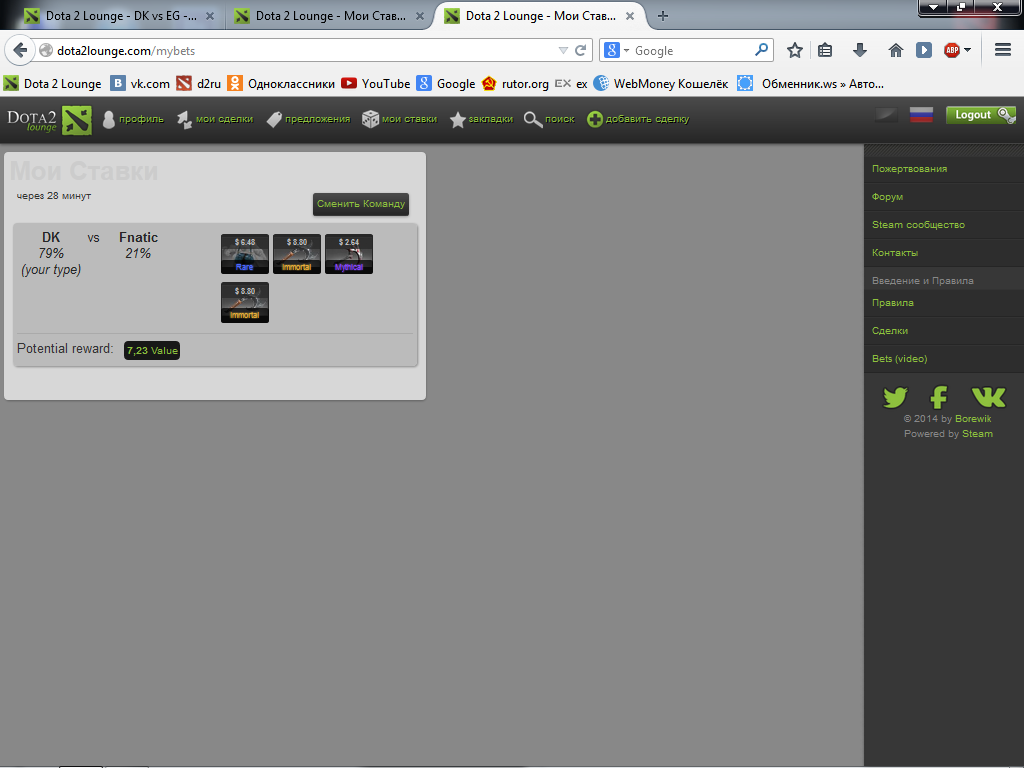Open мои ставки navigation item
Screen dimensions: 1024x768
click(400, 119)
